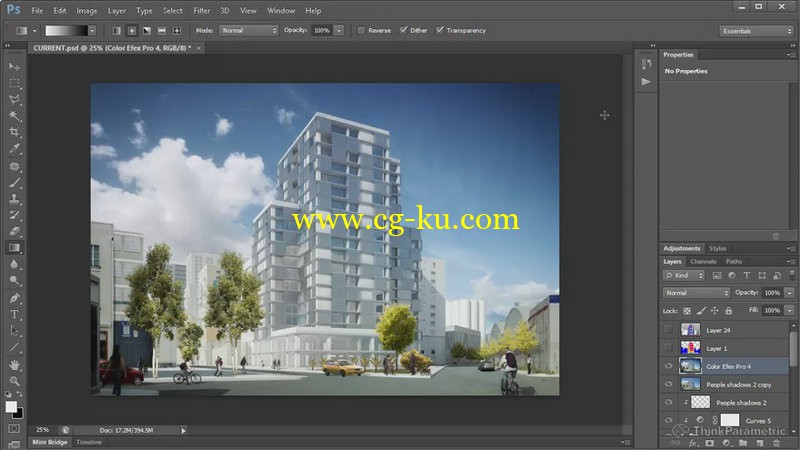The image size is (800, 450).
Task: Choose the angle gradient style
Action: (x=147, y=31)
